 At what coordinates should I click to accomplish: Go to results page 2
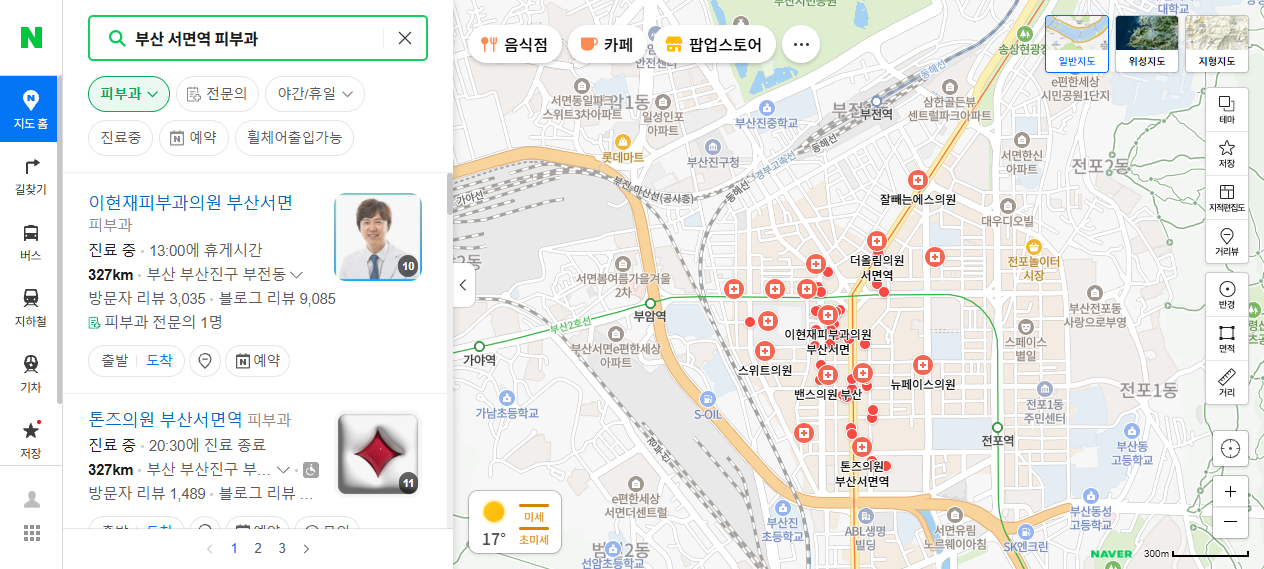[258, 548]
